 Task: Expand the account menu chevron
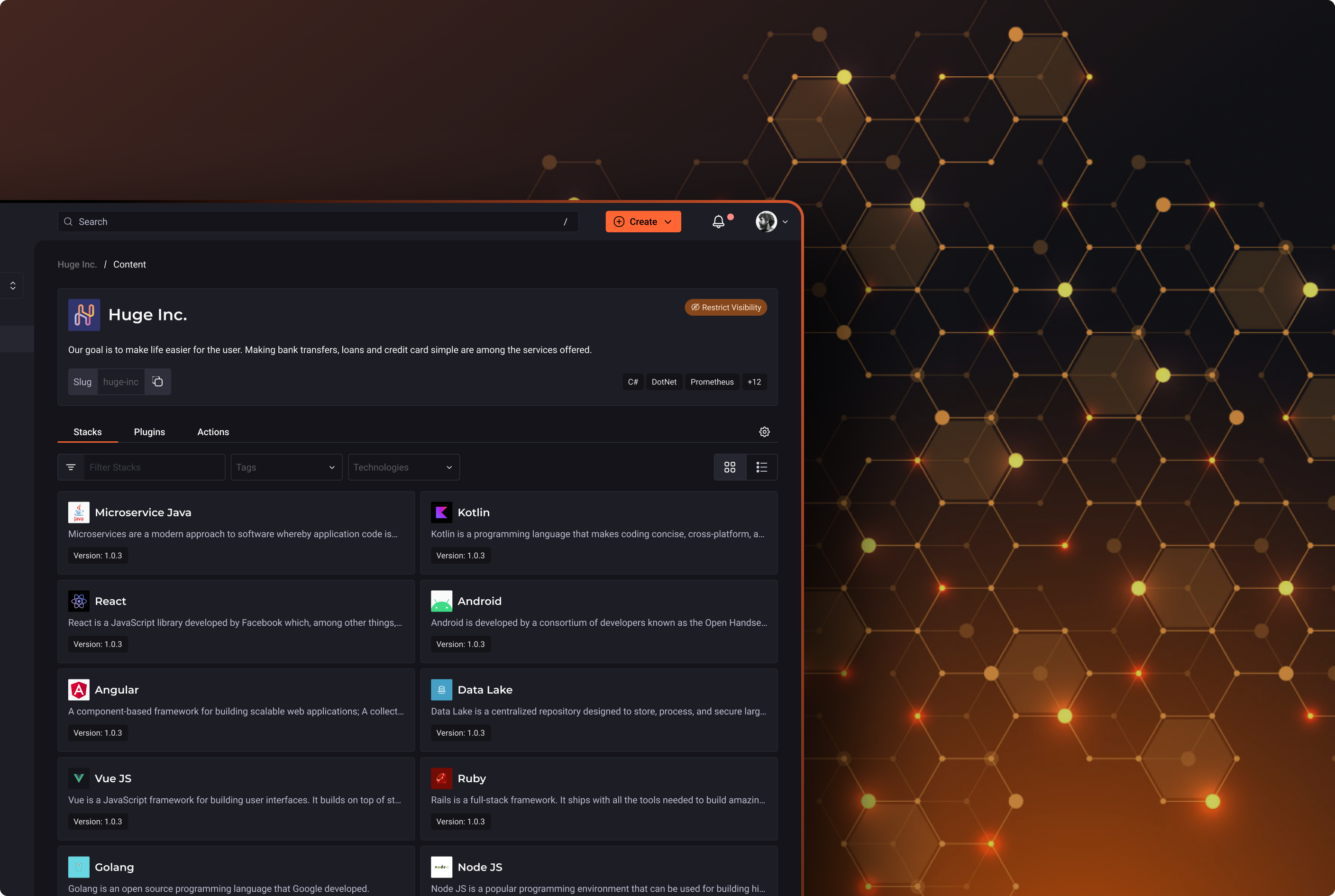click(x=785, y=222)
